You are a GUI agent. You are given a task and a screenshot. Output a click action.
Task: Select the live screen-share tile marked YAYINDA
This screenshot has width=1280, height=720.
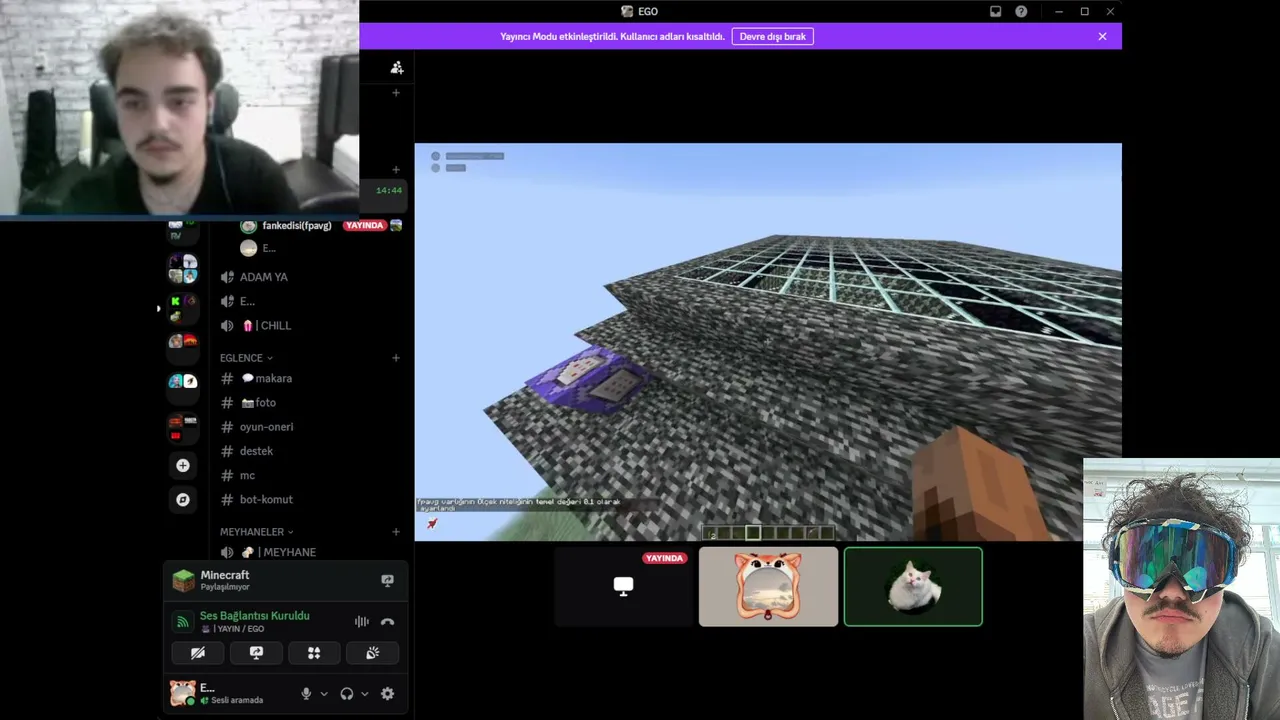623,587
